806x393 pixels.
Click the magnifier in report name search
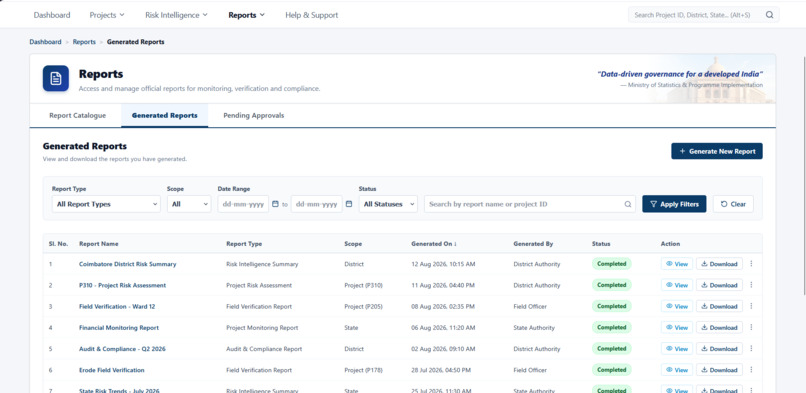(628, 204)
